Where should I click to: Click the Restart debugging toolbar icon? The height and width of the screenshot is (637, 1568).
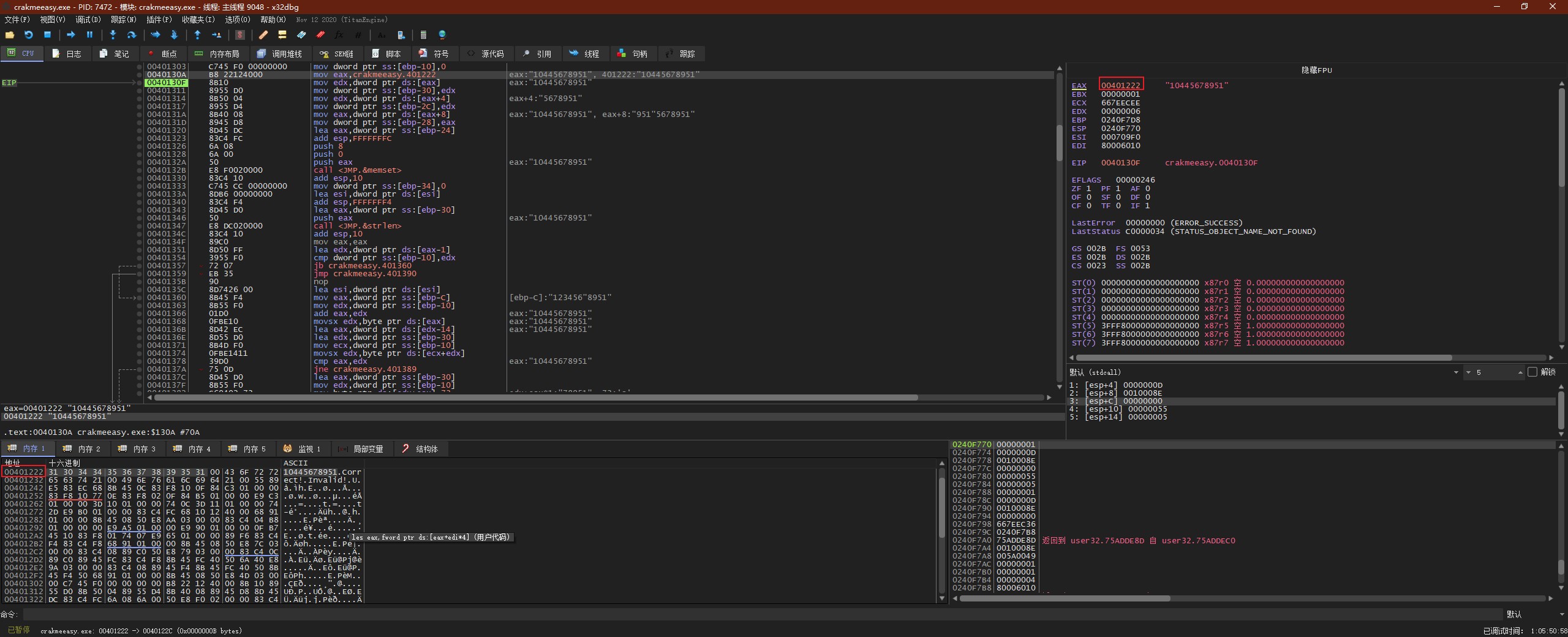(28, 35)
